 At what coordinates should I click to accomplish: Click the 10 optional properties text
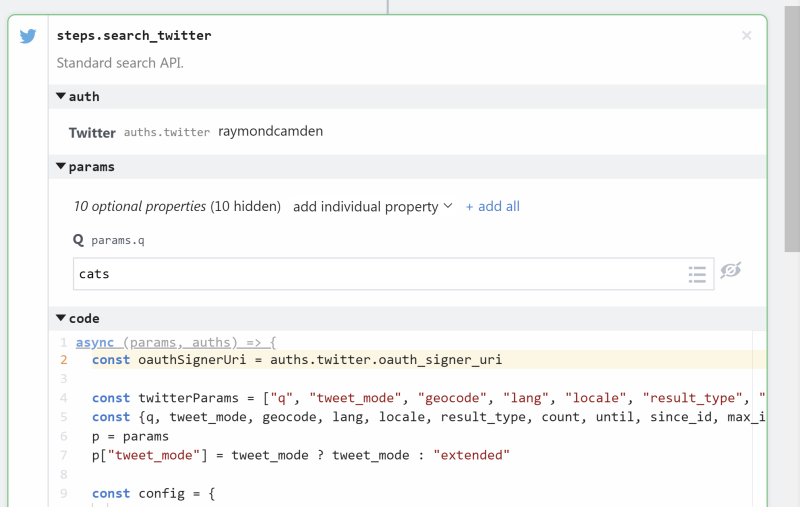[140, 207]
